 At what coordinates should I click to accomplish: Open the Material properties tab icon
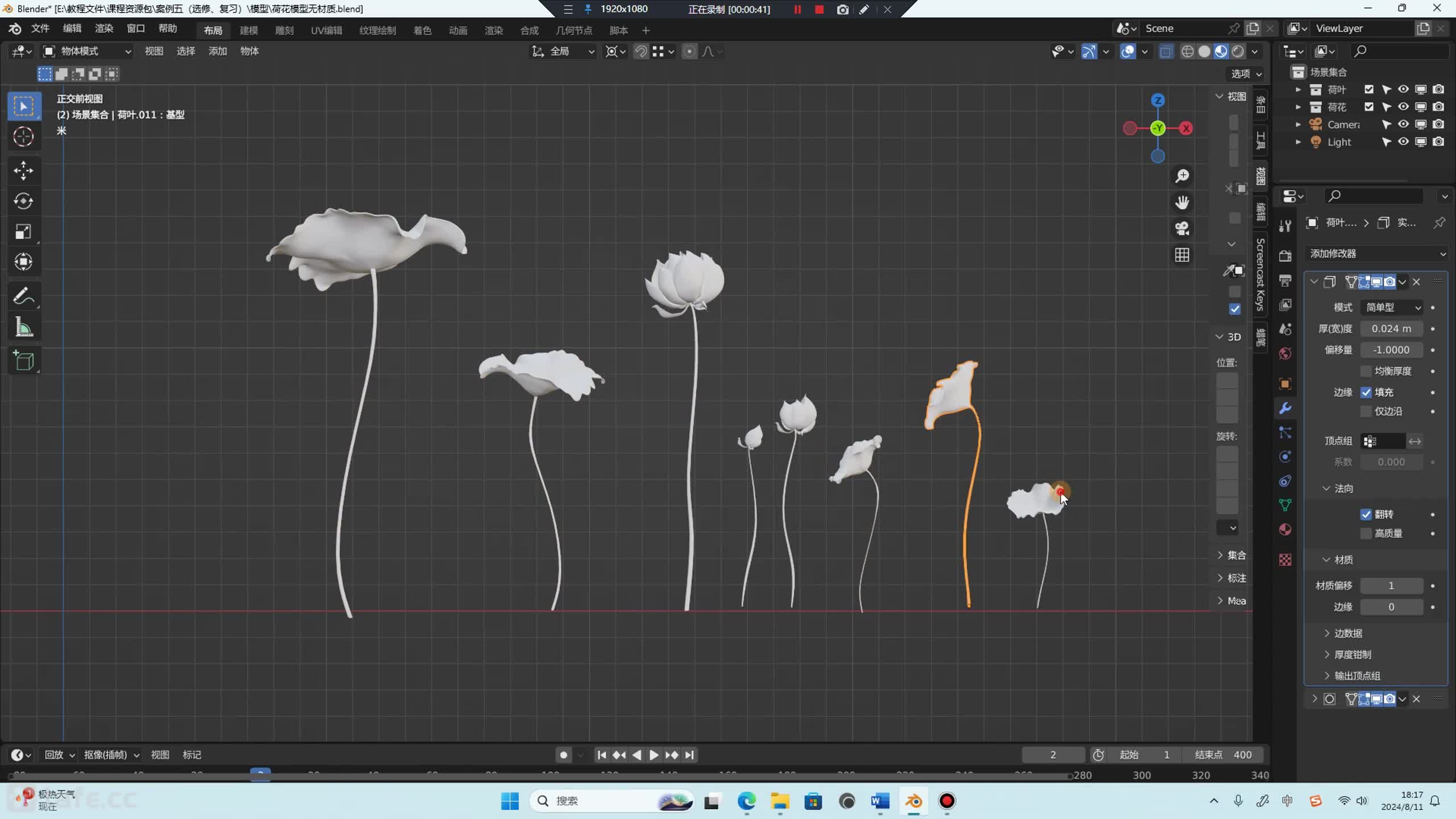(x=1285, y=530)
